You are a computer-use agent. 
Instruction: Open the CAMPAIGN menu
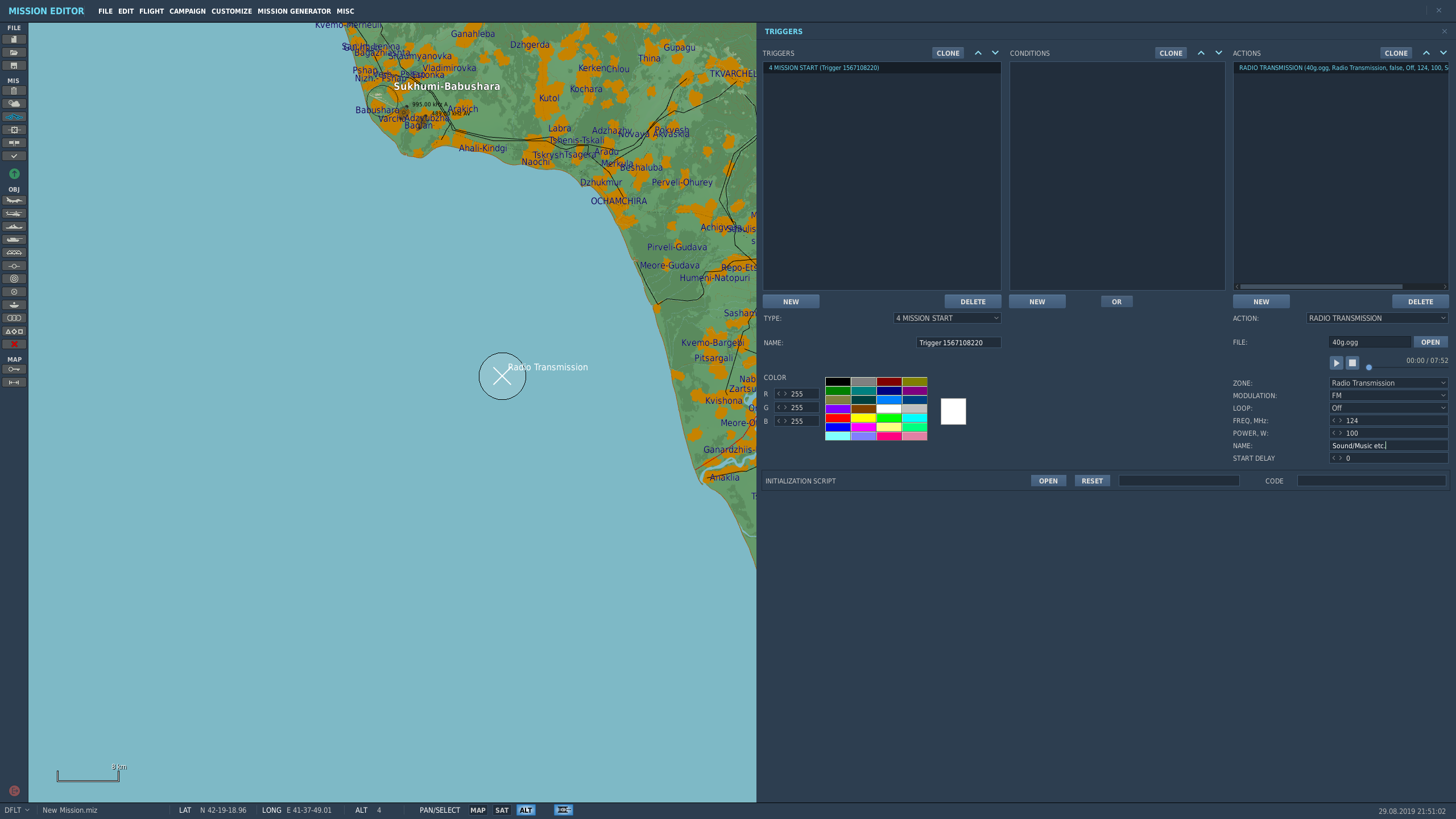(x=187, y=11)
